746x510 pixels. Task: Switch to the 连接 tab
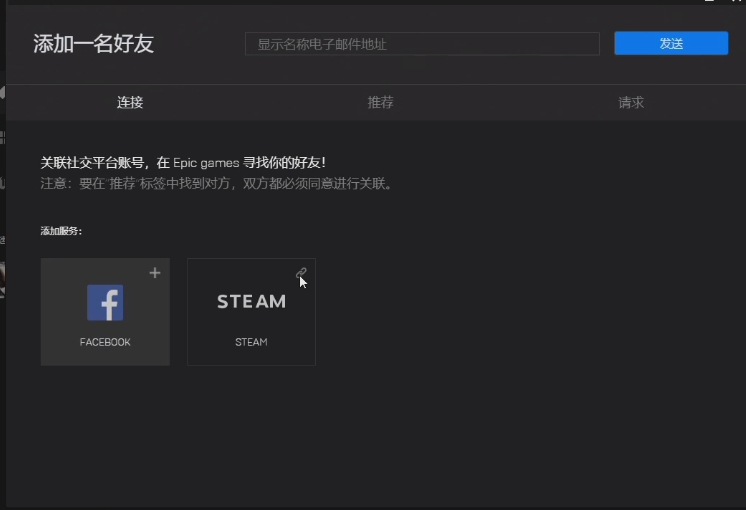click(x=130, y=102)
